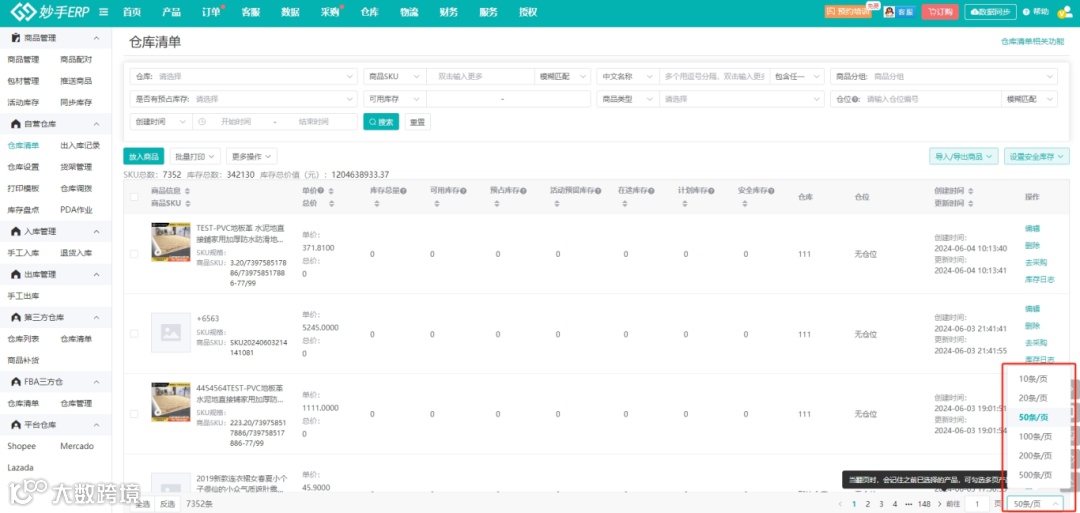The image size is (1080, 513).
Task: Open the 仓库 请选择 dropdown
Action: 244,76
